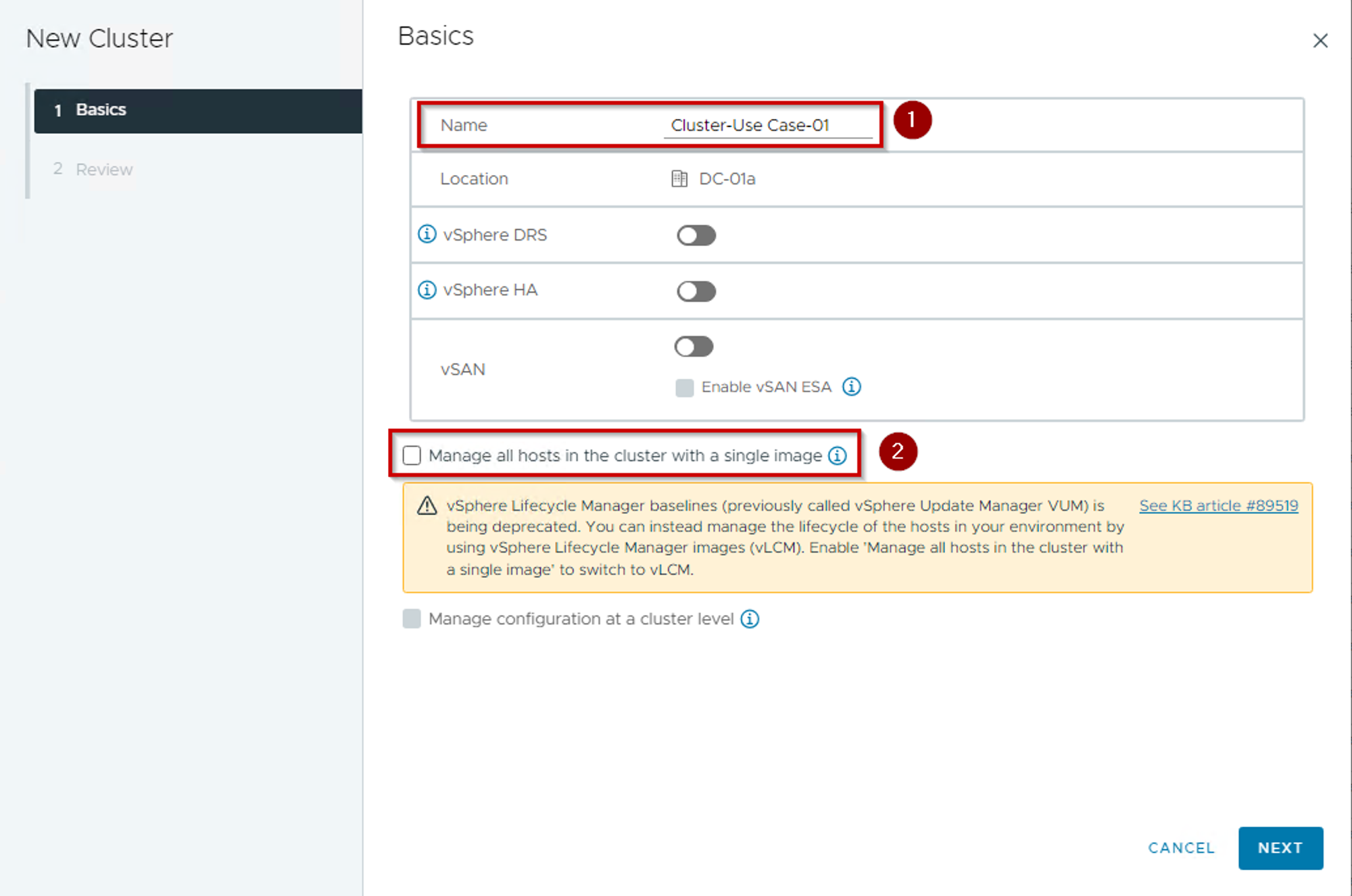Image resolution: width=1352 pixels, height=896 pixels.
Task: Click the vSphere DRS info icon
Action: click(427, 234)
